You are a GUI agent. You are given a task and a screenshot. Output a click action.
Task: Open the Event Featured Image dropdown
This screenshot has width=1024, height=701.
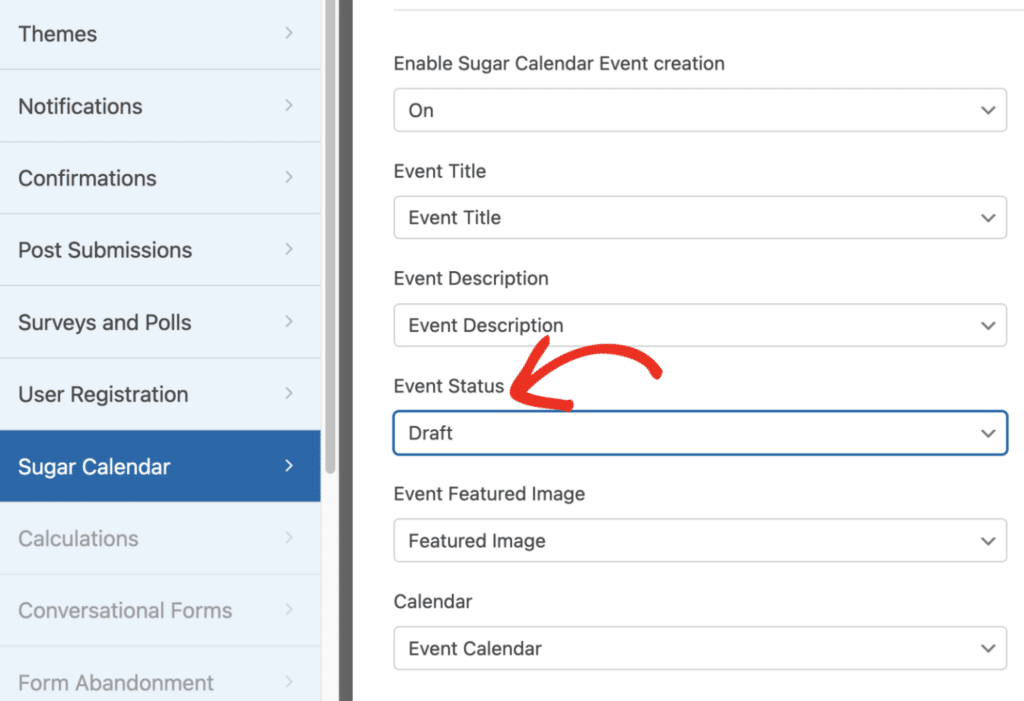[699, 541]
